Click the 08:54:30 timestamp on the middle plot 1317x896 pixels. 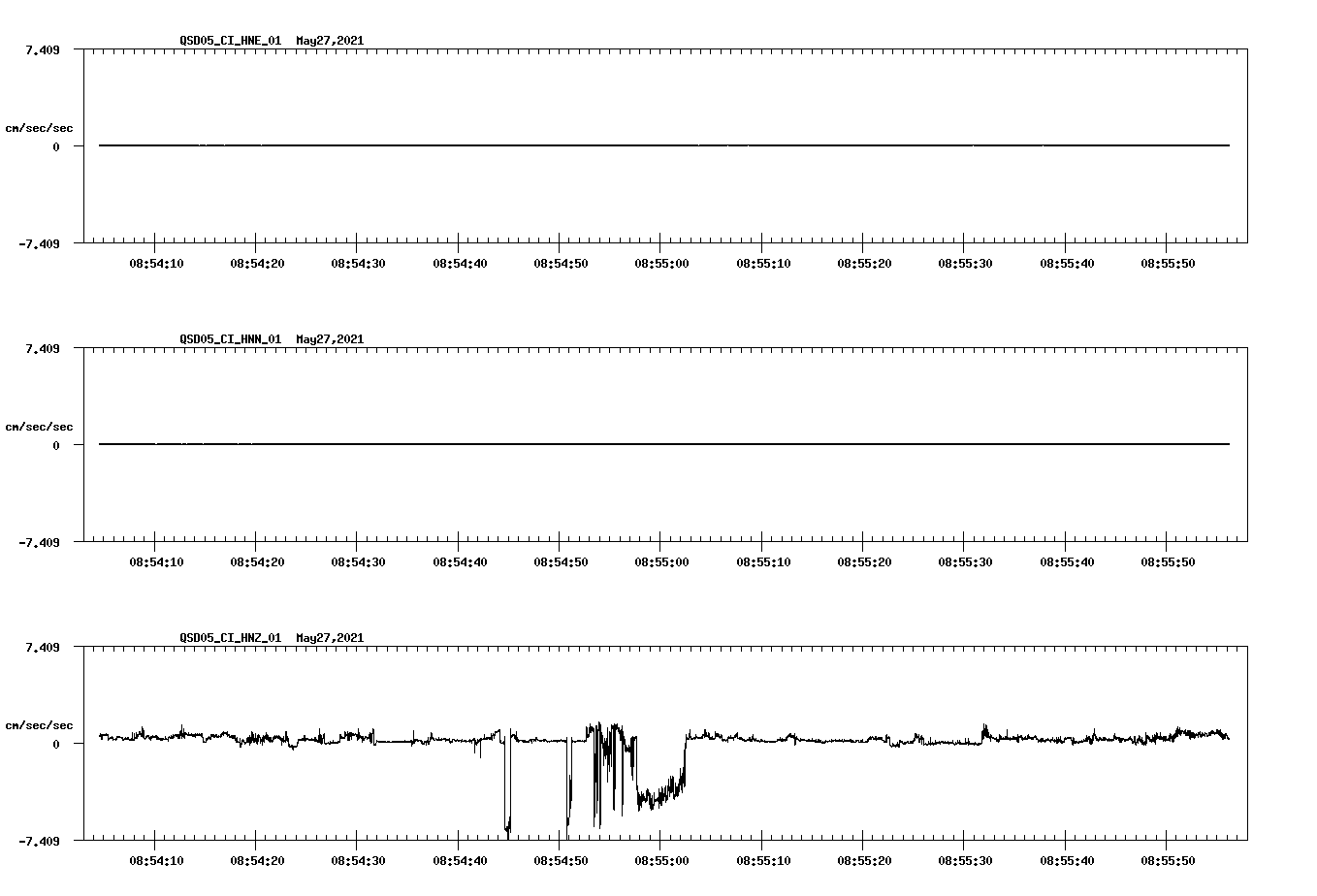tap(357, 560)
